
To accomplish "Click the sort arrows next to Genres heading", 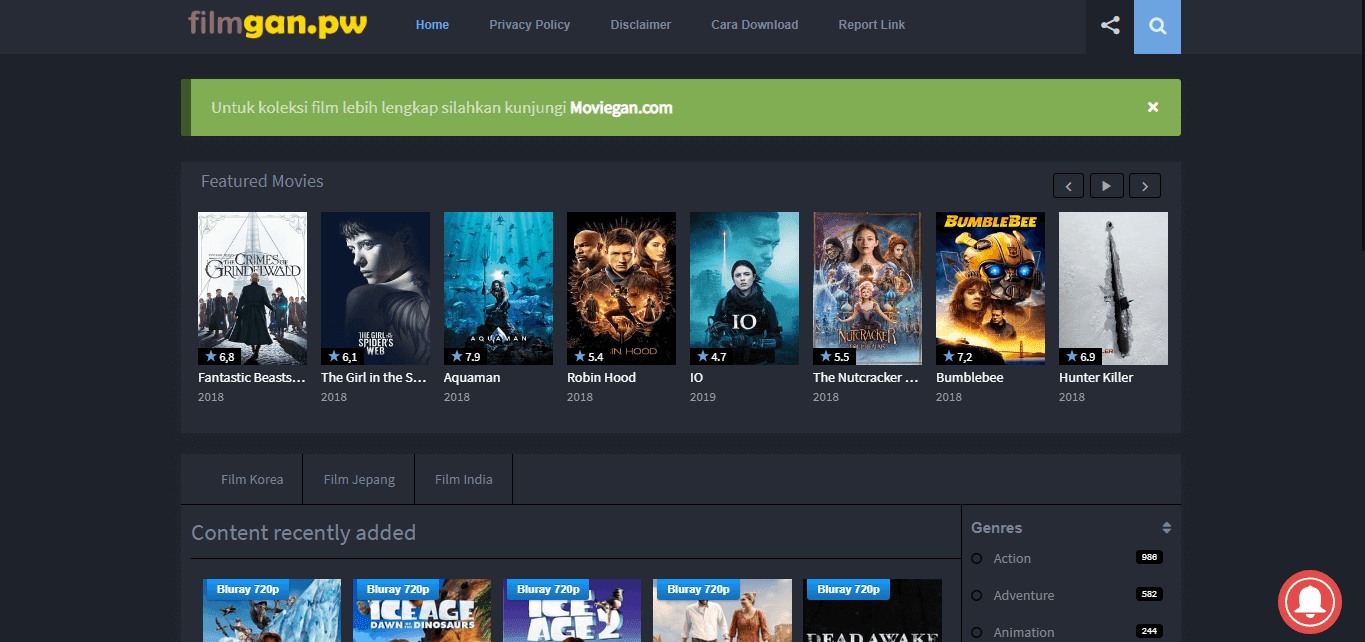I will point(1165,527).
